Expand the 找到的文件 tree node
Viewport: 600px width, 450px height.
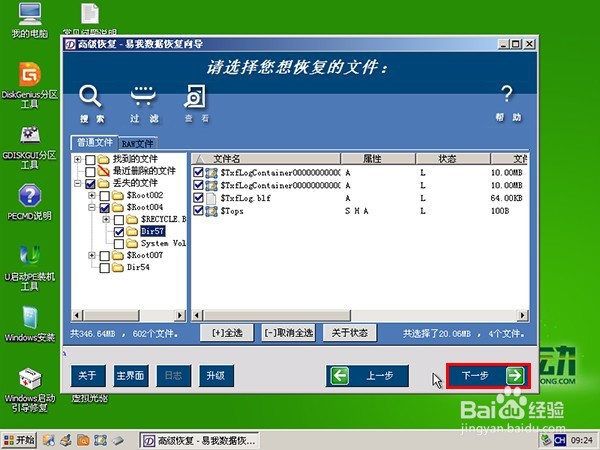(x=78, y=159)
